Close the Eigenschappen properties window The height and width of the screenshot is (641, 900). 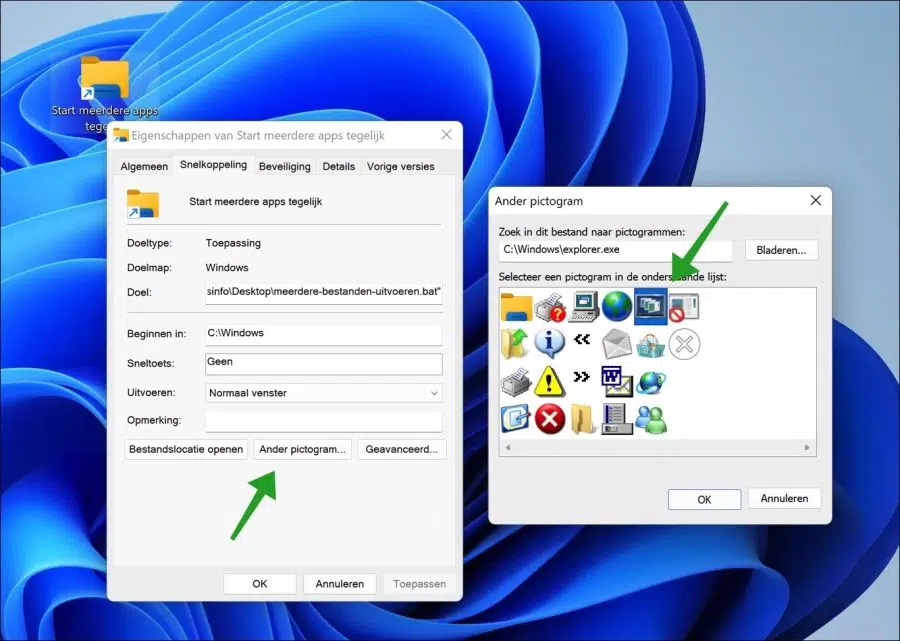446,135
